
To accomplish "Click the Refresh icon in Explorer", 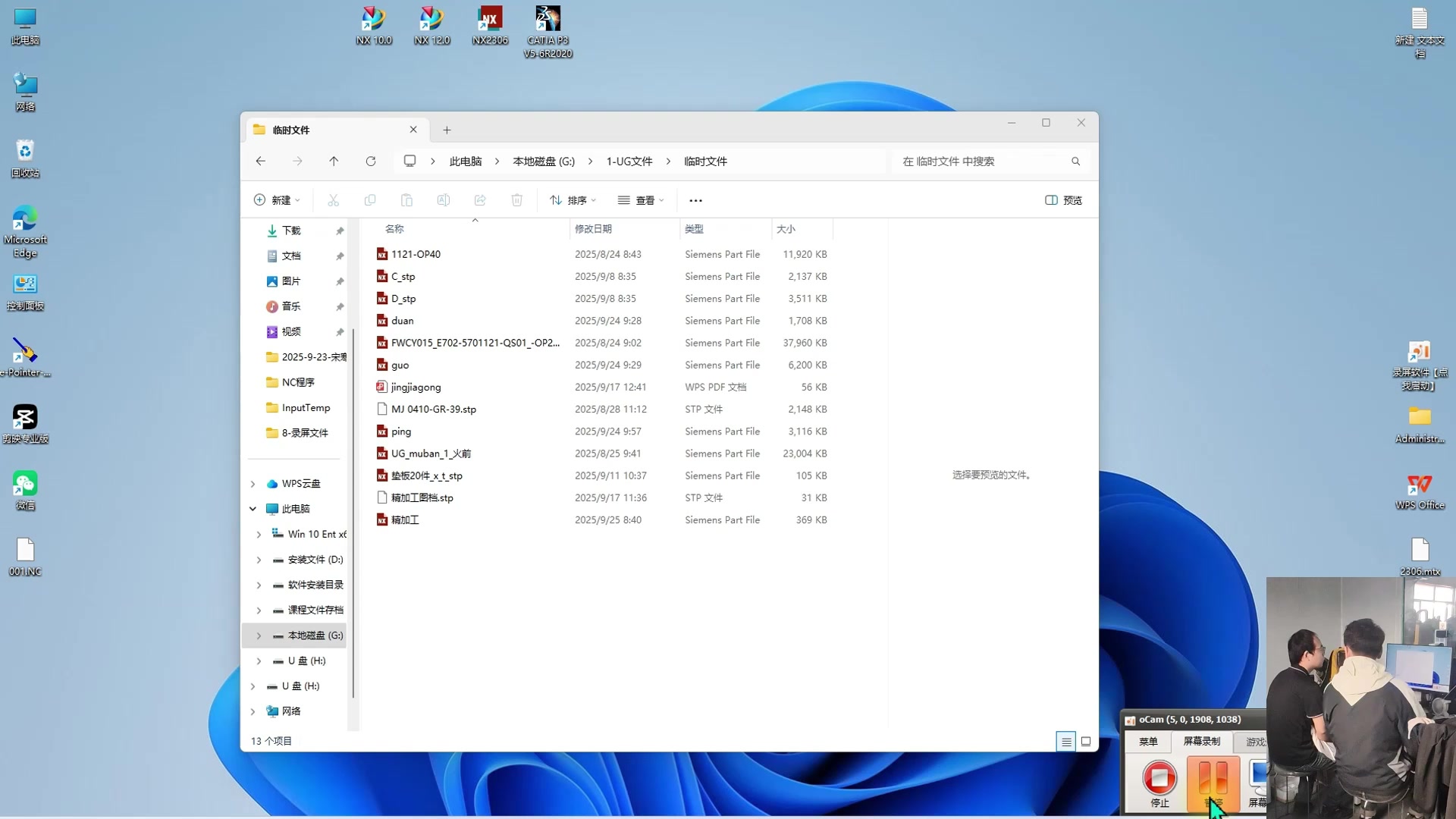I will tap(371, 162).
